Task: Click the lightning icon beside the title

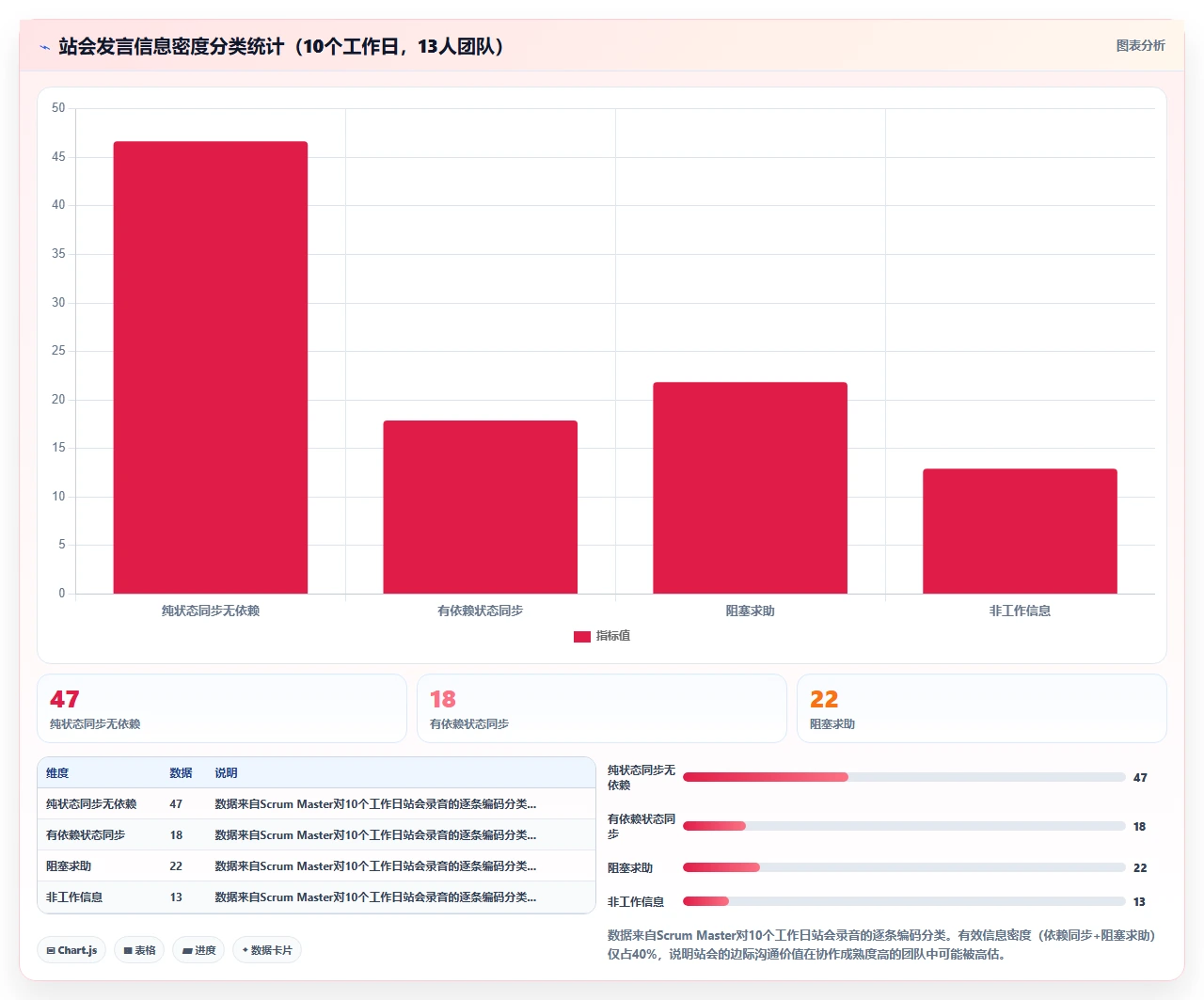Action: (x=44, y=47)
